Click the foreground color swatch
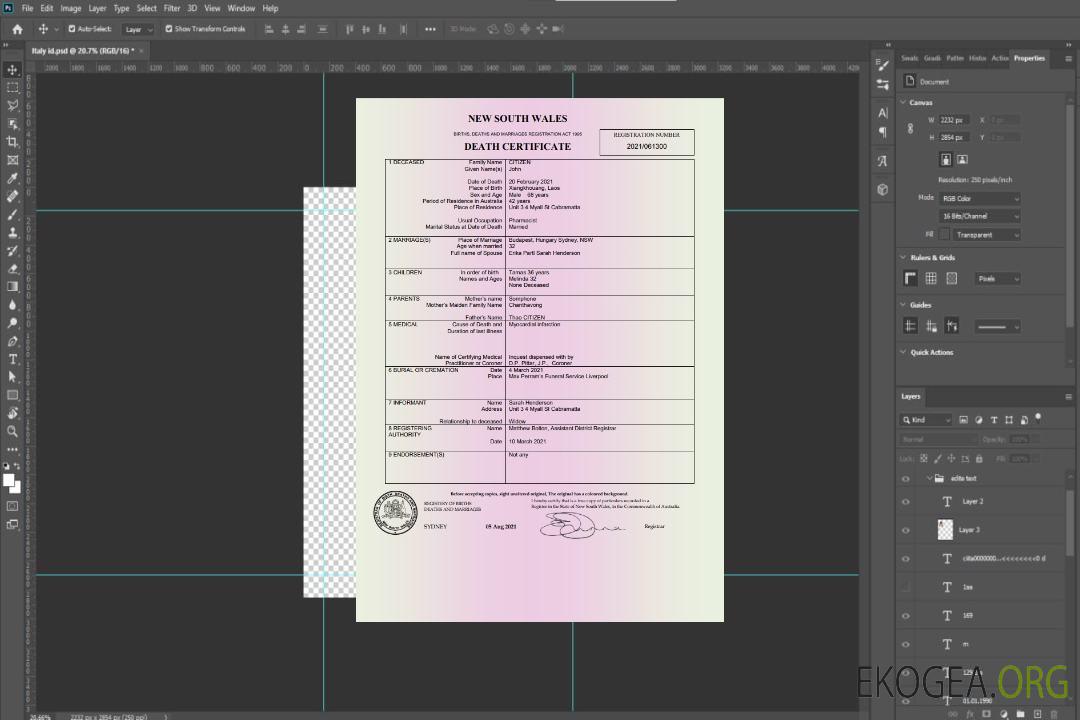Image resolution: width=1080 pixels, height=720 pixels. pyautogui.click(x=9, y=480)
